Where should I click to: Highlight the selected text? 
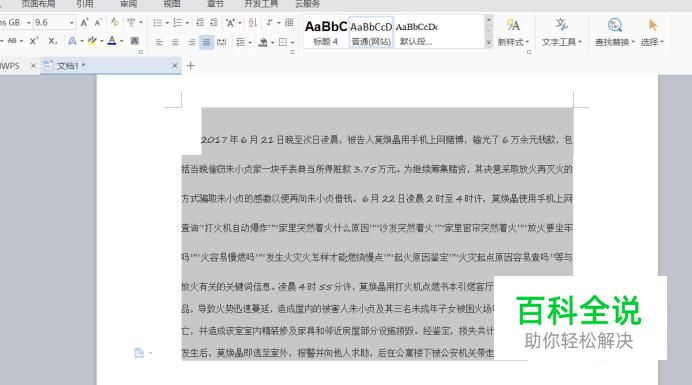coord(92,41)
